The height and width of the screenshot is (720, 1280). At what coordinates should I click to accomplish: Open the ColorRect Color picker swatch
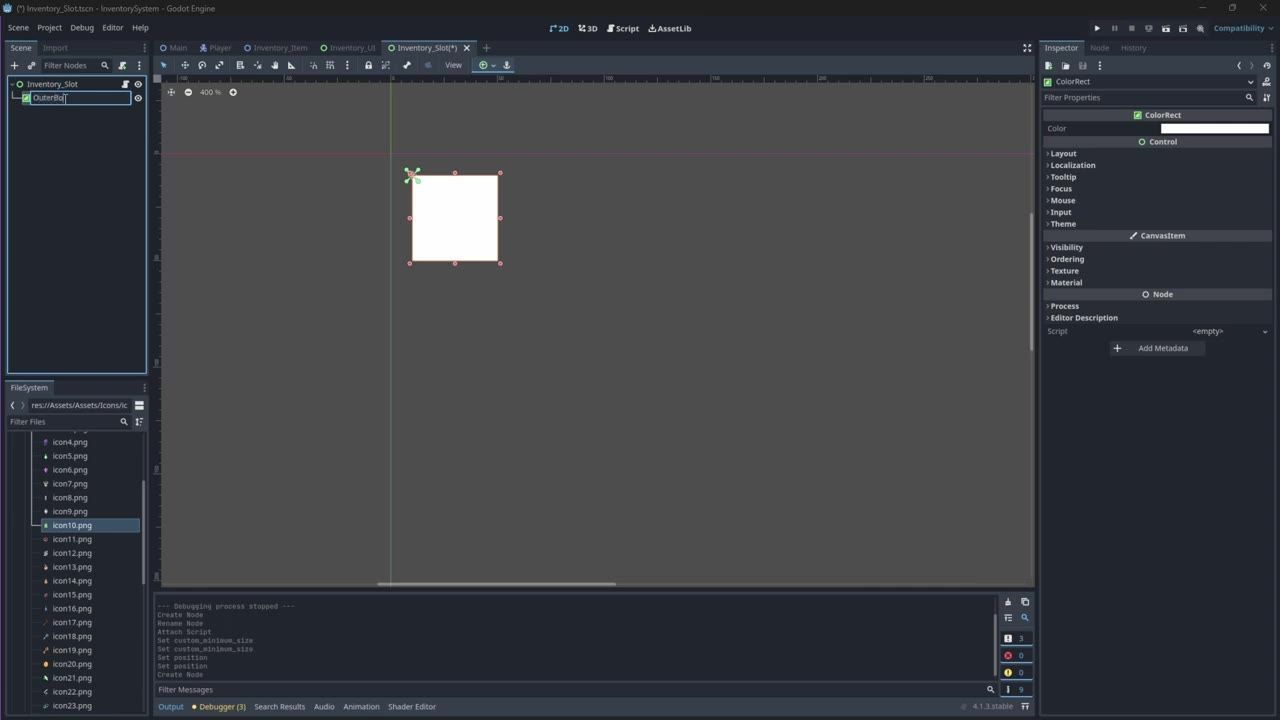click(x=1214, y=128)
